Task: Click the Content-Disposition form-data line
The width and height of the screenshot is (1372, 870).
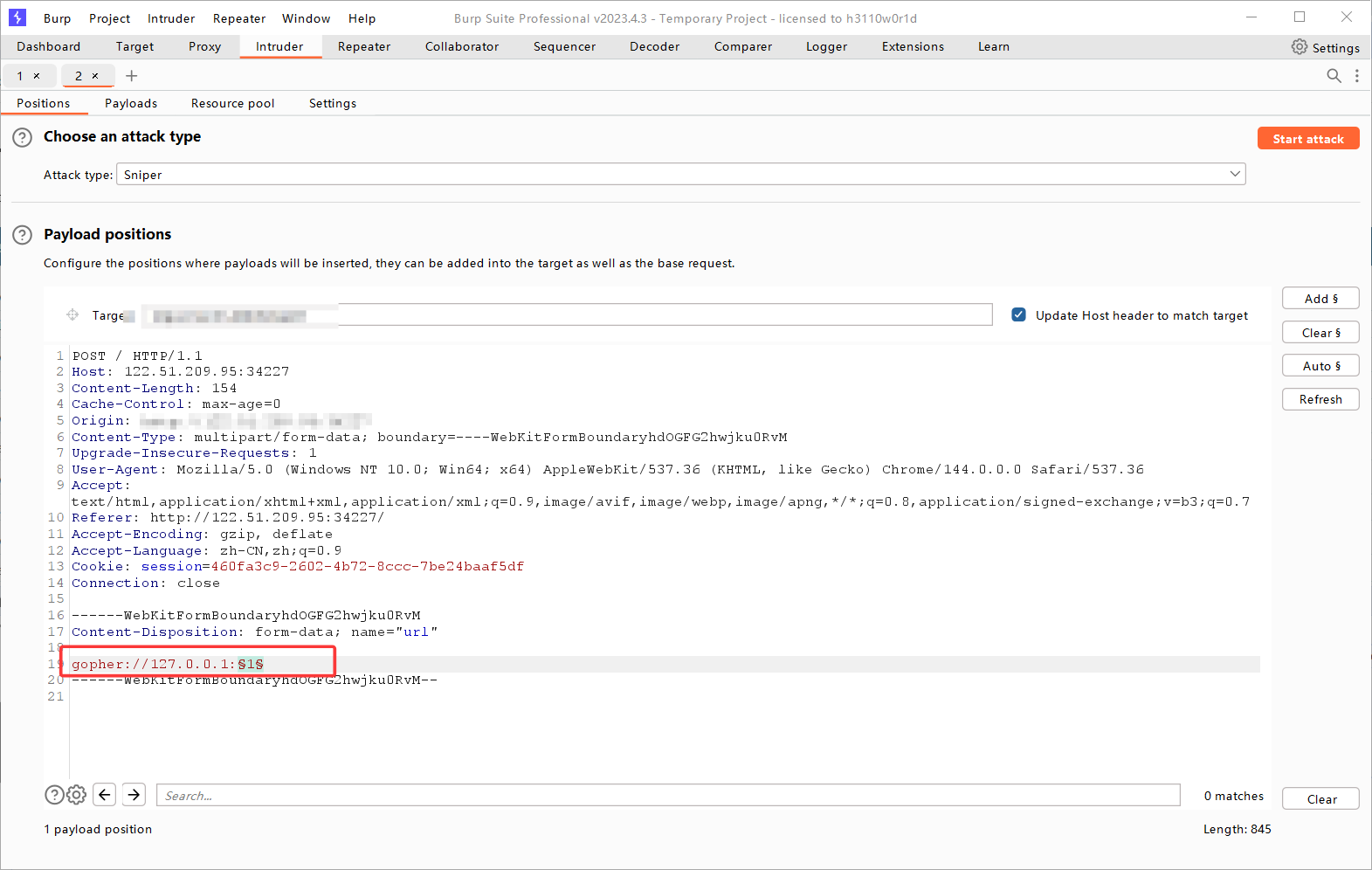Action: pyautogui.click(x=255, y=632)
